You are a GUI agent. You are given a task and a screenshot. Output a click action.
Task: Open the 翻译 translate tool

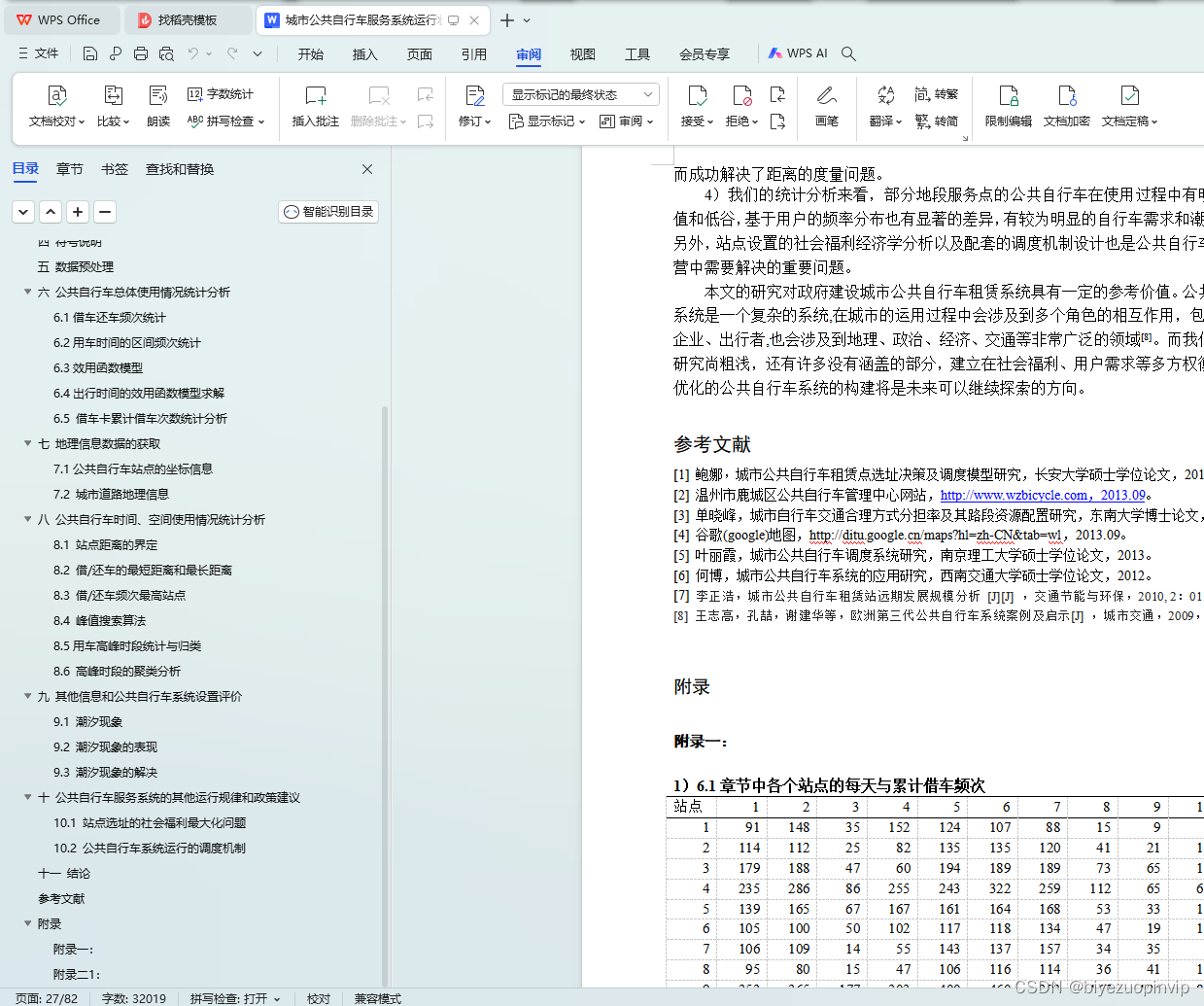(x=885, y=106)
